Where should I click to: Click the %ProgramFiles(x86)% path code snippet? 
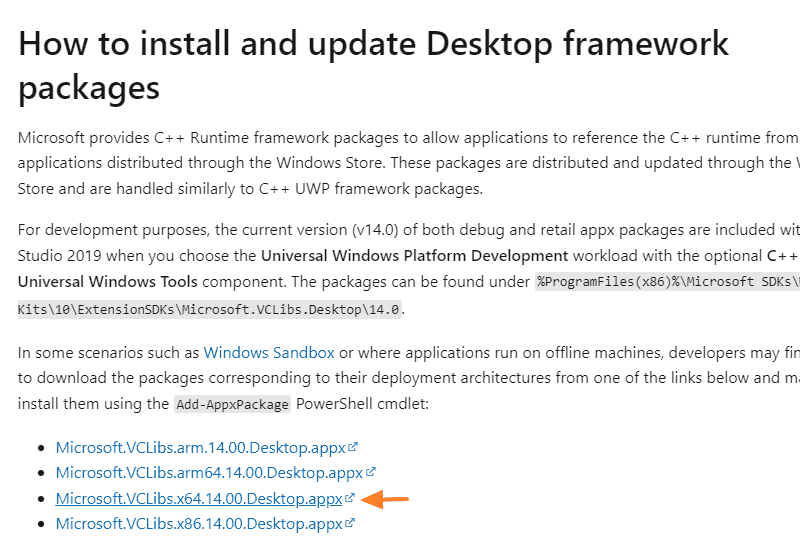667,282
